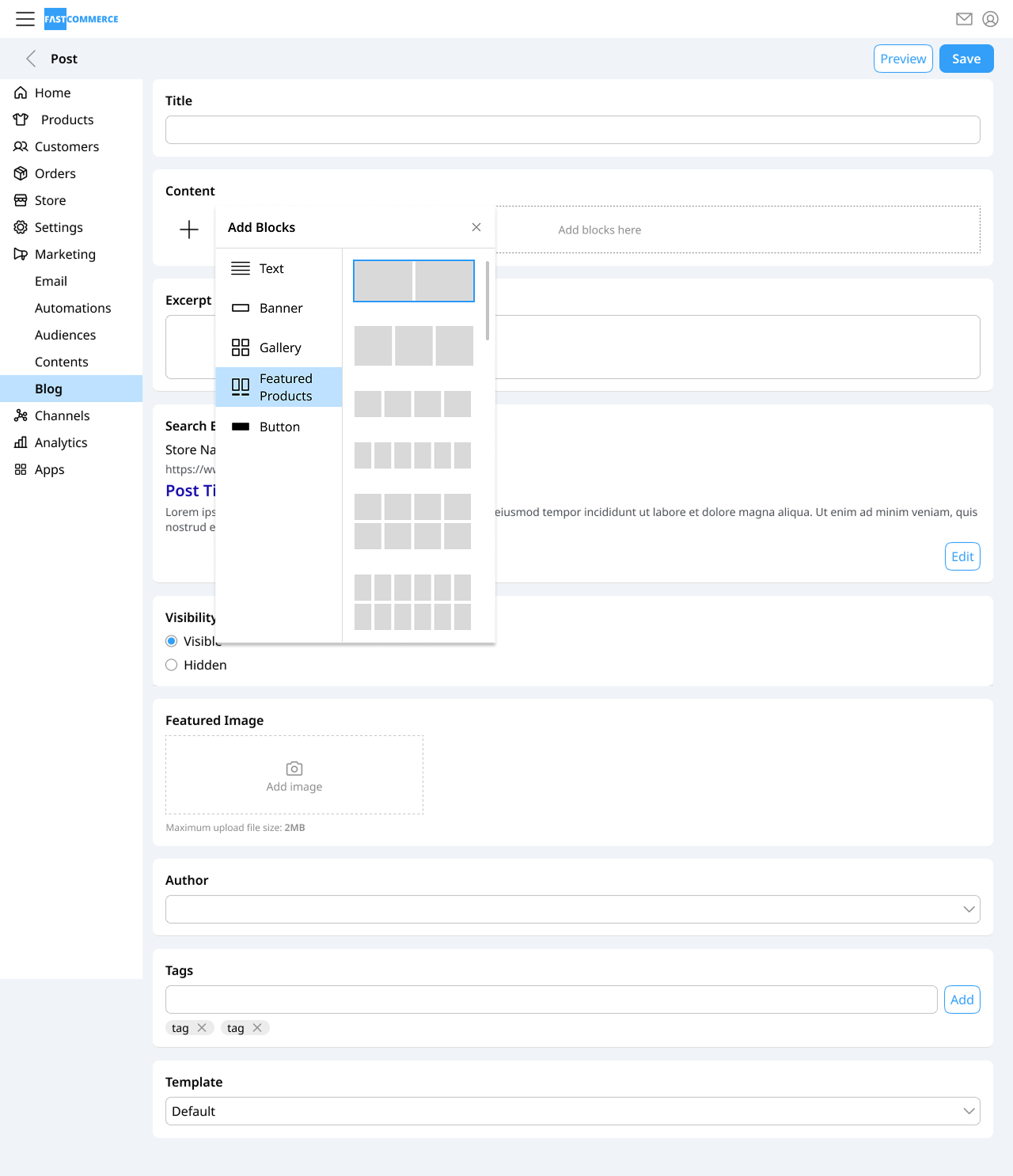Select the Visible radio button

172,642
